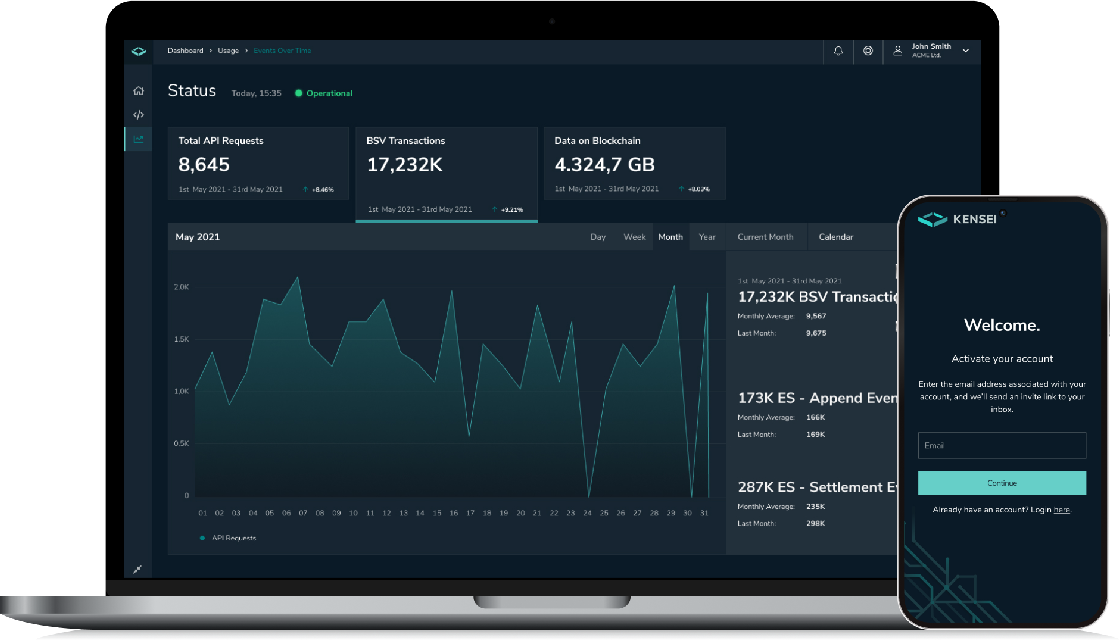The width and height of the screenshot is (1119, 640).
Task: Select the usage chart icon in sidebar
Action: [x=138, y=139]
